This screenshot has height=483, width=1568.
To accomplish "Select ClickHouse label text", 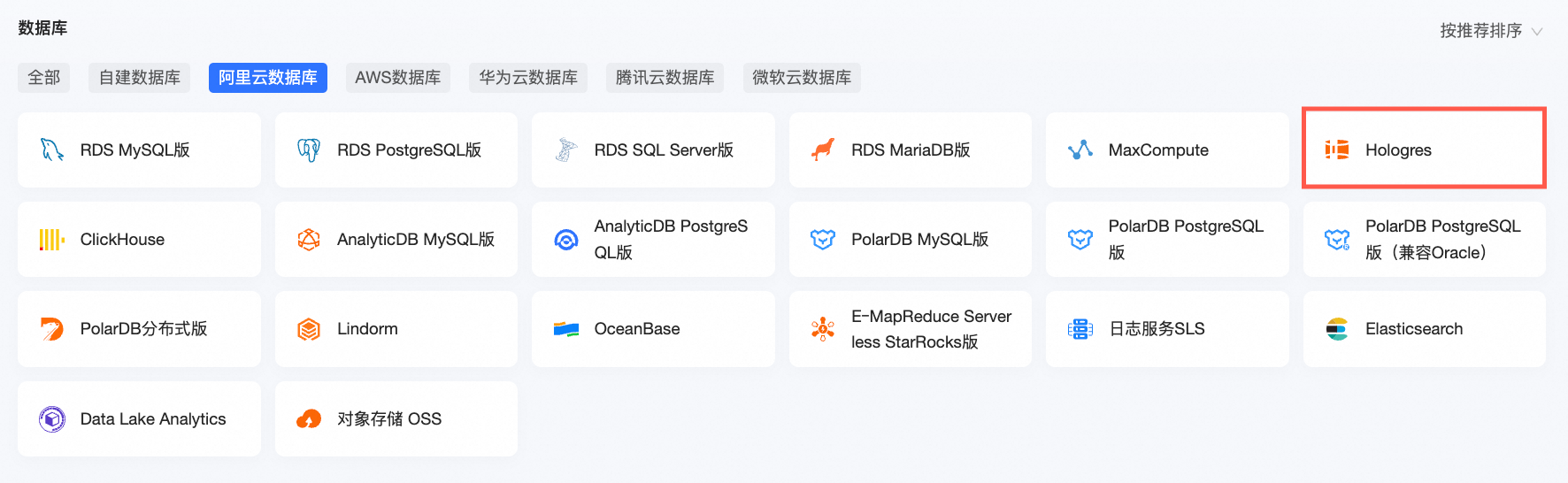I will pos(122,240).
